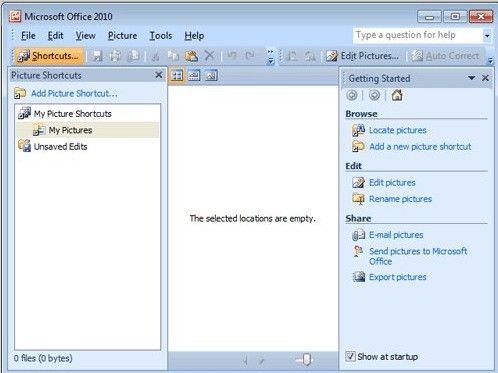Viewport: 498px width, 373px height.
Task: Minimize the Microsoft Office 2010 window
Action: point(429,17)
